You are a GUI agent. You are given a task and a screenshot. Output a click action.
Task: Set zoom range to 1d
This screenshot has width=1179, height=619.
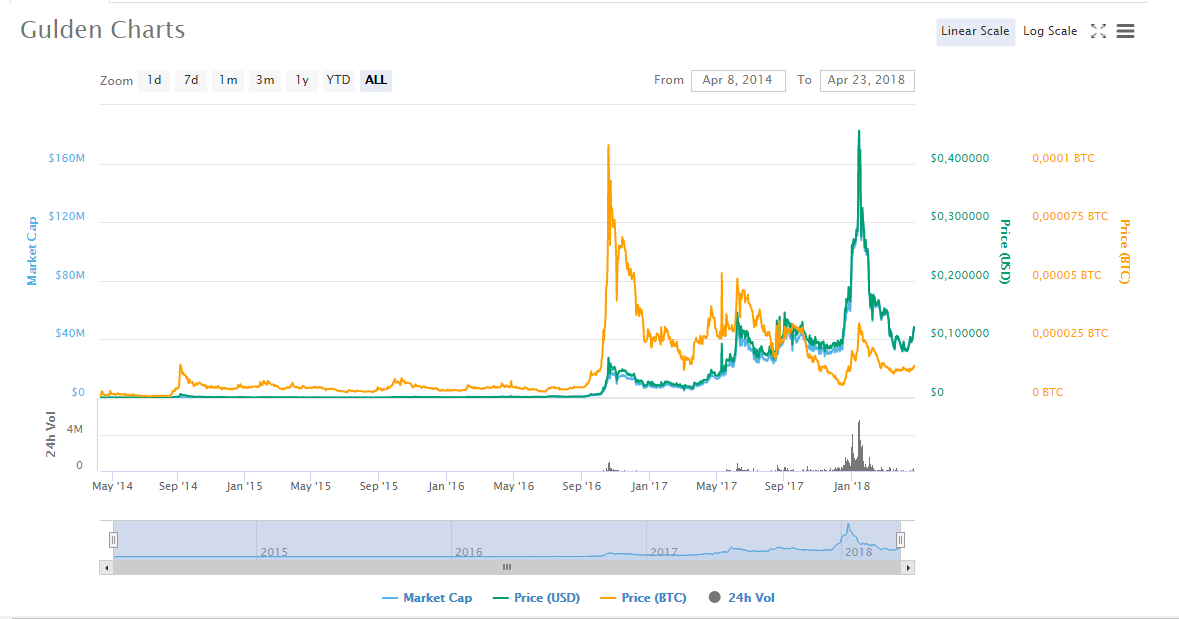(x=154, y=80)
